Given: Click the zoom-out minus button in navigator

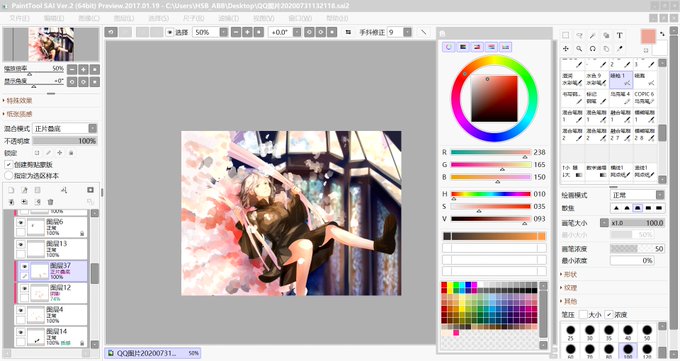Looking at the screenshot, I should click(x=72, y=69).
